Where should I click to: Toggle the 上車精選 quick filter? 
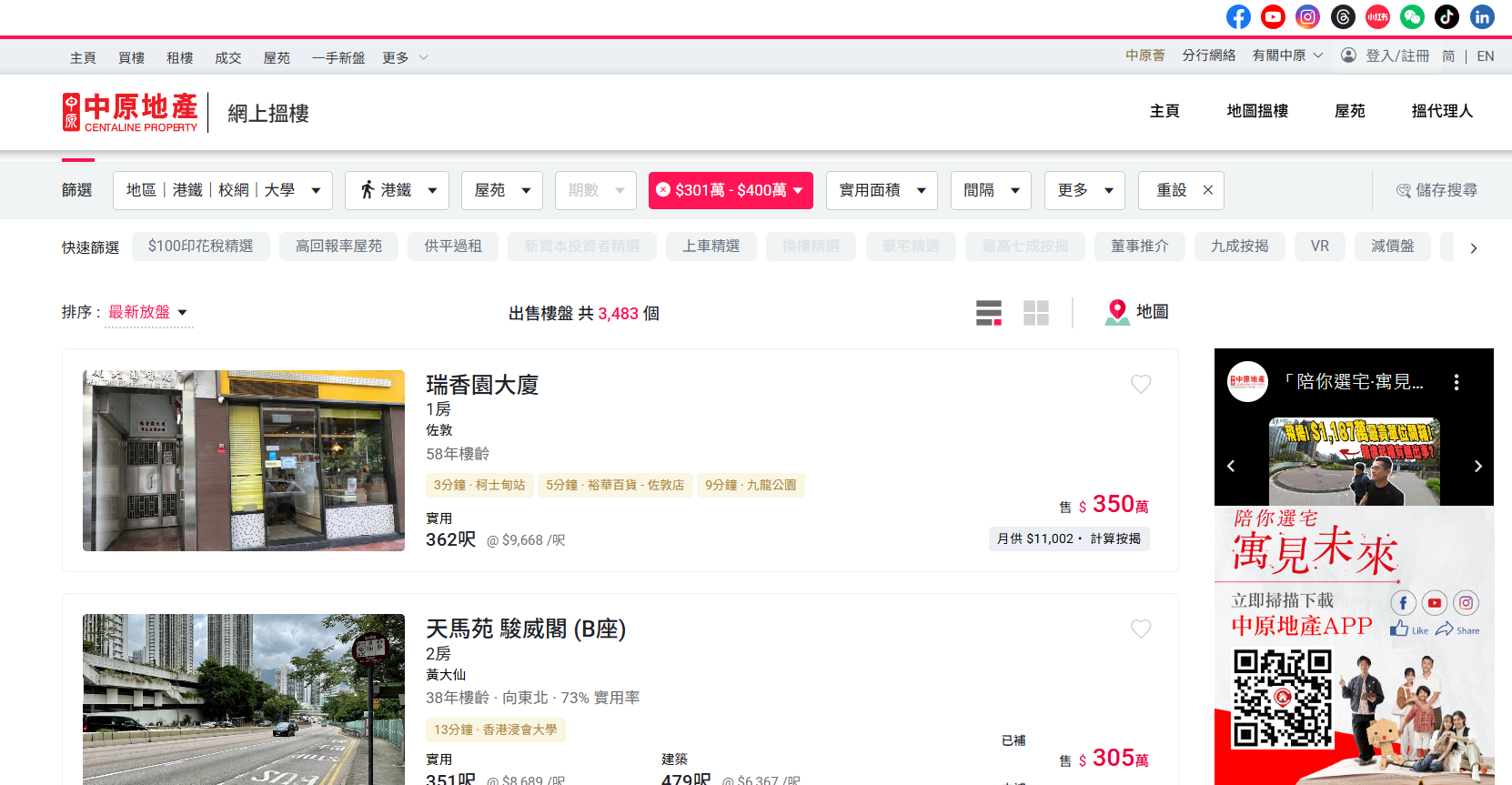click(711, 247)
